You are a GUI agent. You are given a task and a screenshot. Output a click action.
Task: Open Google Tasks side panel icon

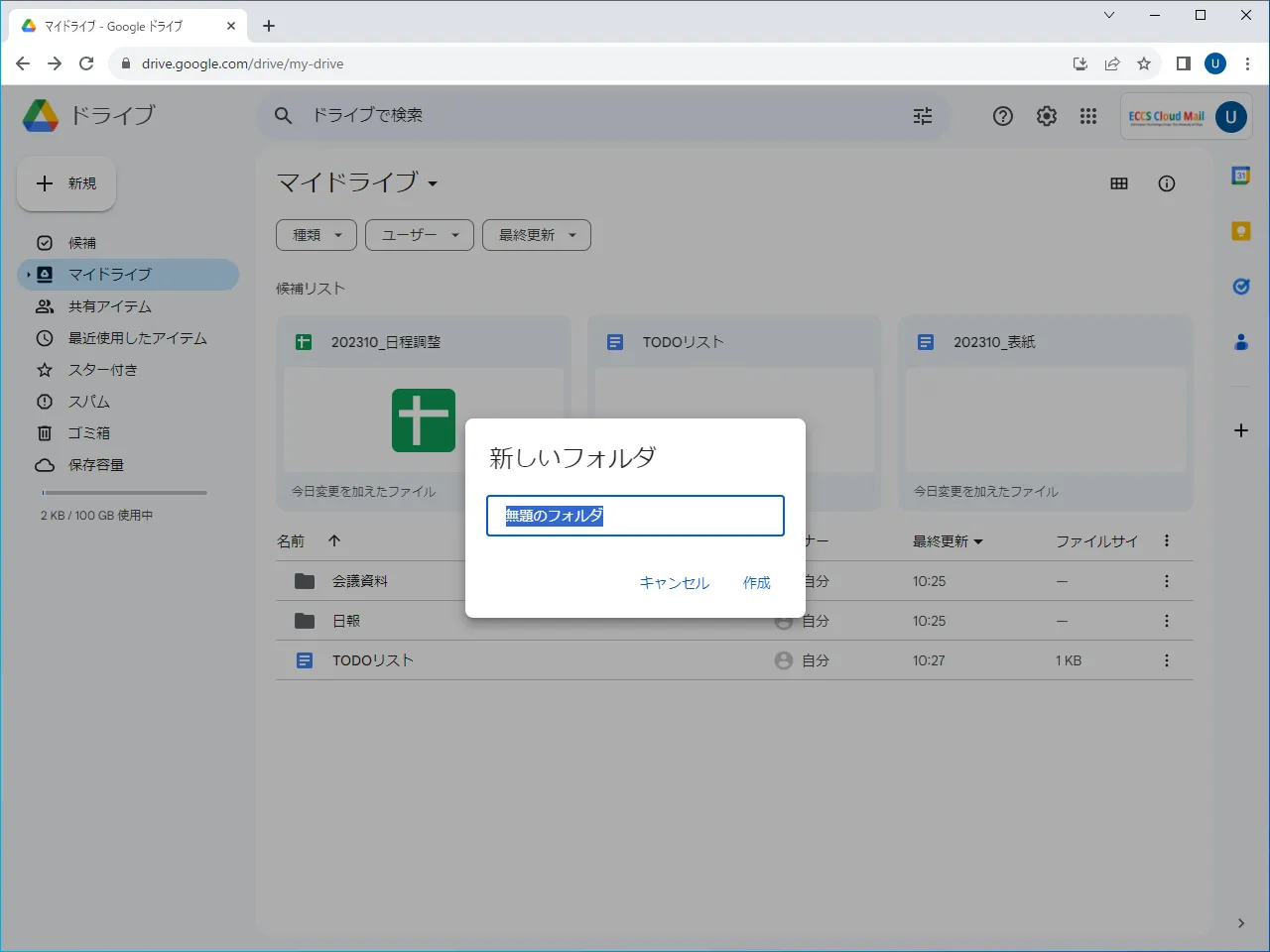[1240, 287]
